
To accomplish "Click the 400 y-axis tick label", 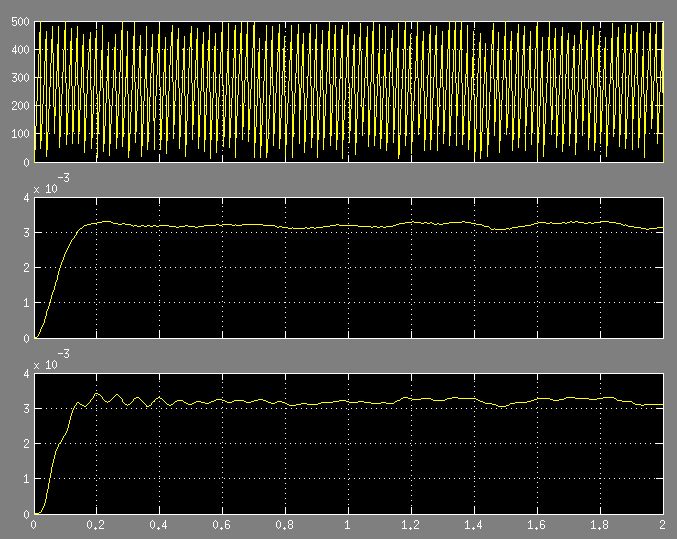I will [x=20, y=50].
